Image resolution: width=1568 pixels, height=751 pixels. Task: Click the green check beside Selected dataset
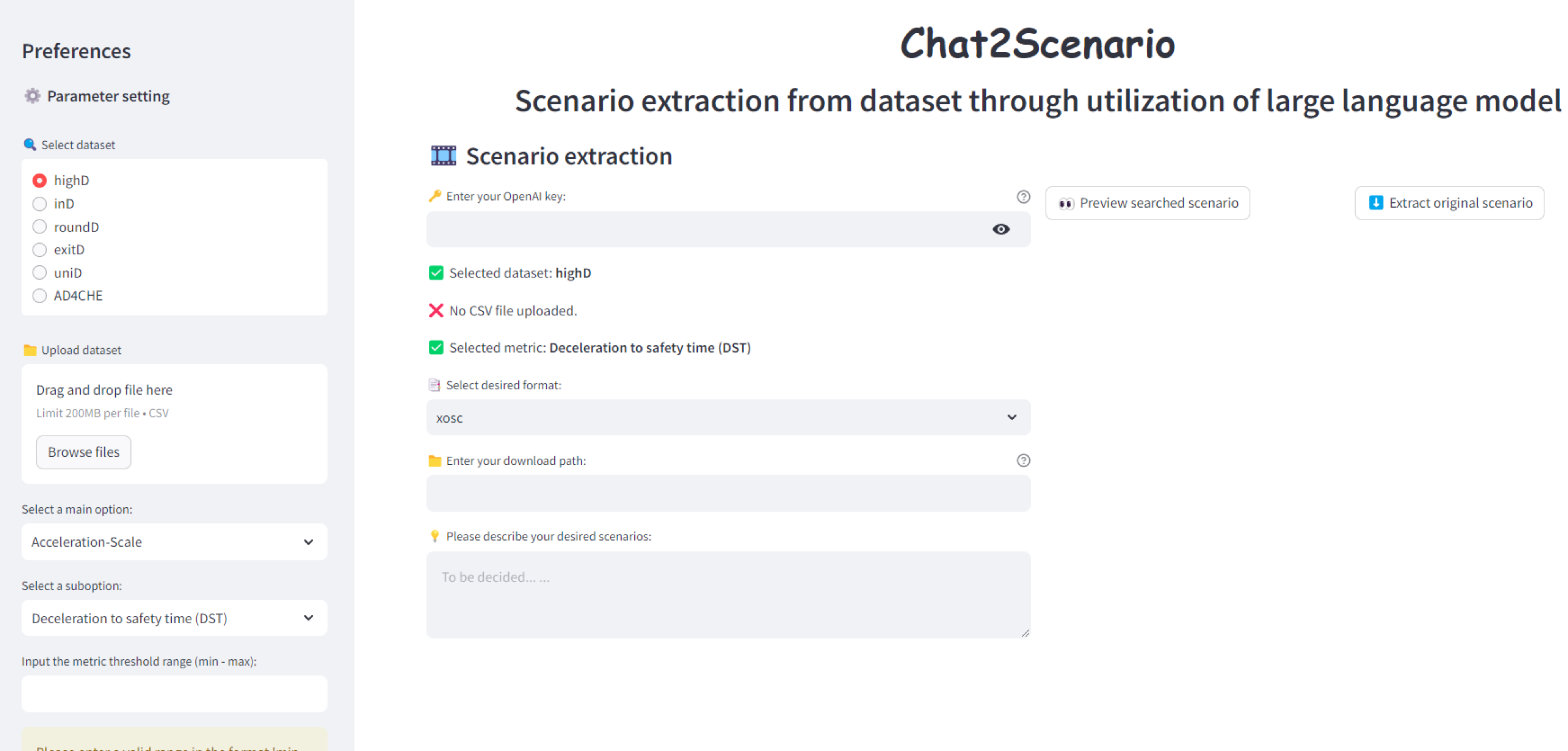[436, 273]
